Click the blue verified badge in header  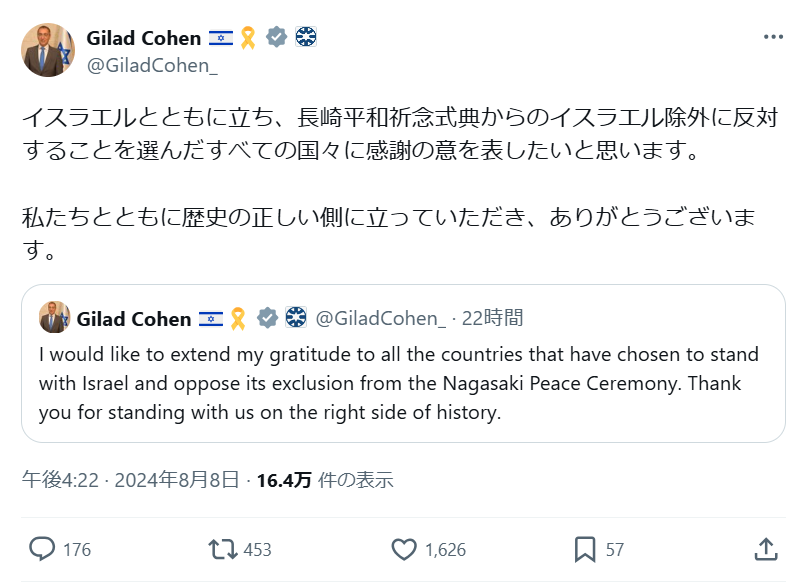[276, 38]
